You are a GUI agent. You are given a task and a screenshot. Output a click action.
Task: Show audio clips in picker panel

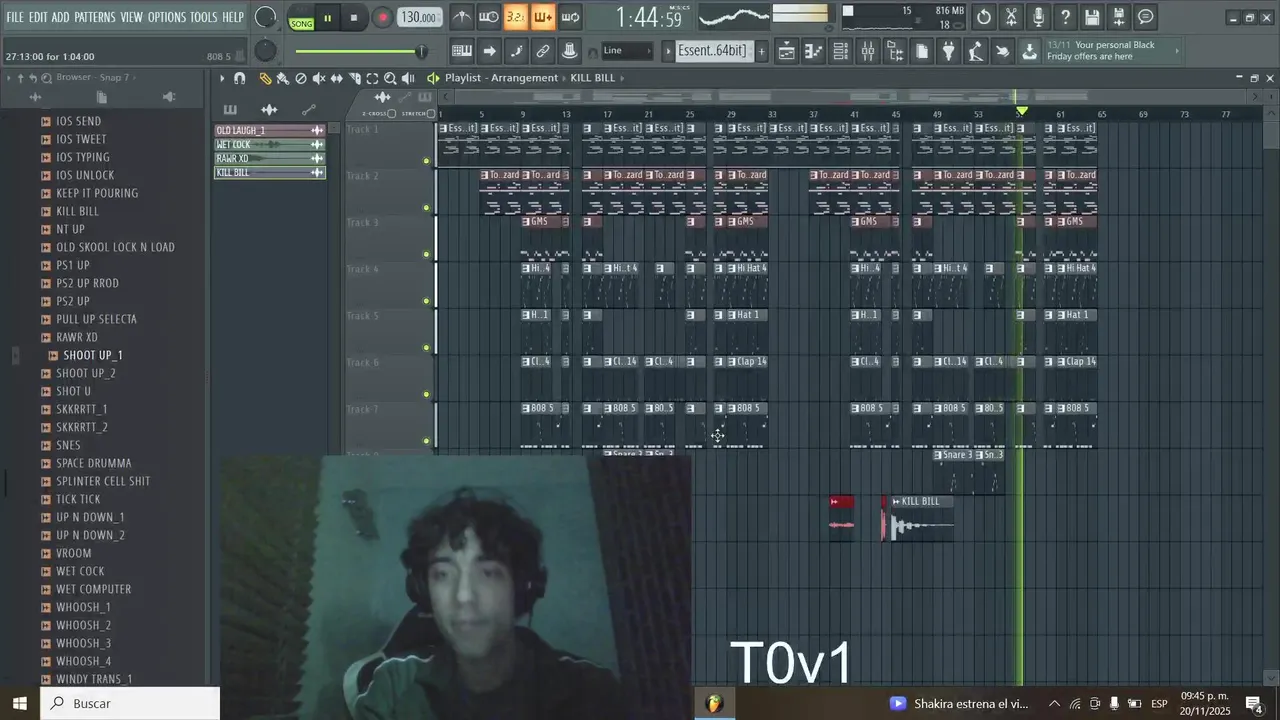click(269, 109)
